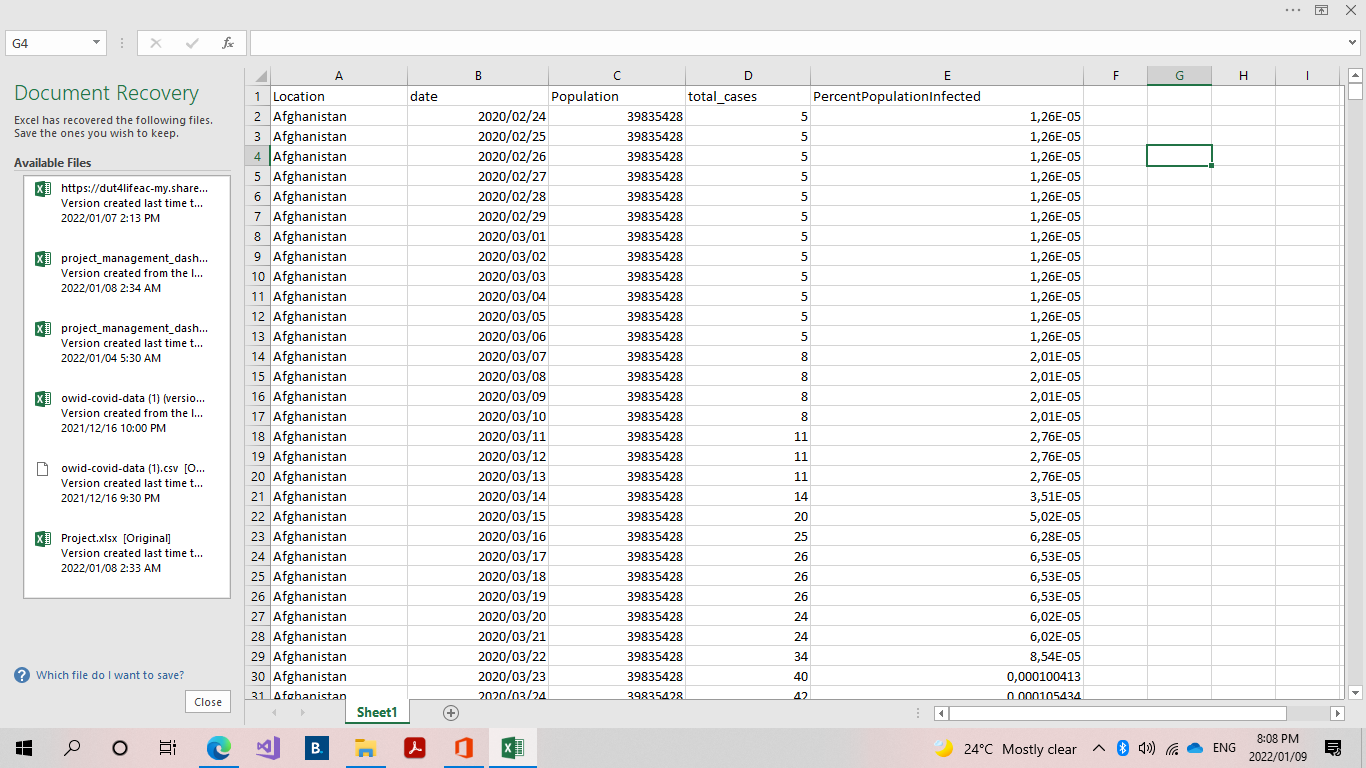Open 'Which file do I want to save?' link
Image resolution: width=1366 pixels, height=768 pixels.
[x=110, y=675]
